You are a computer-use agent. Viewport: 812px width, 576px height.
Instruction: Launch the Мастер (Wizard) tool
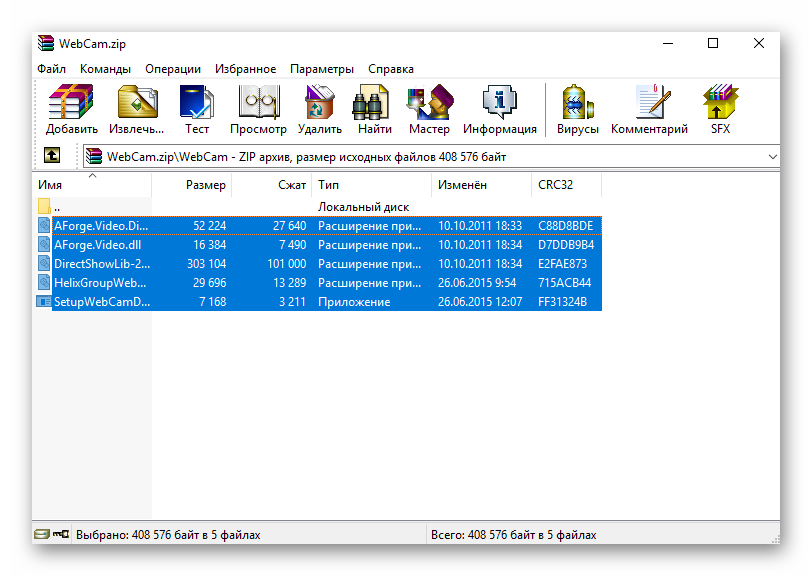click(429, 108)
